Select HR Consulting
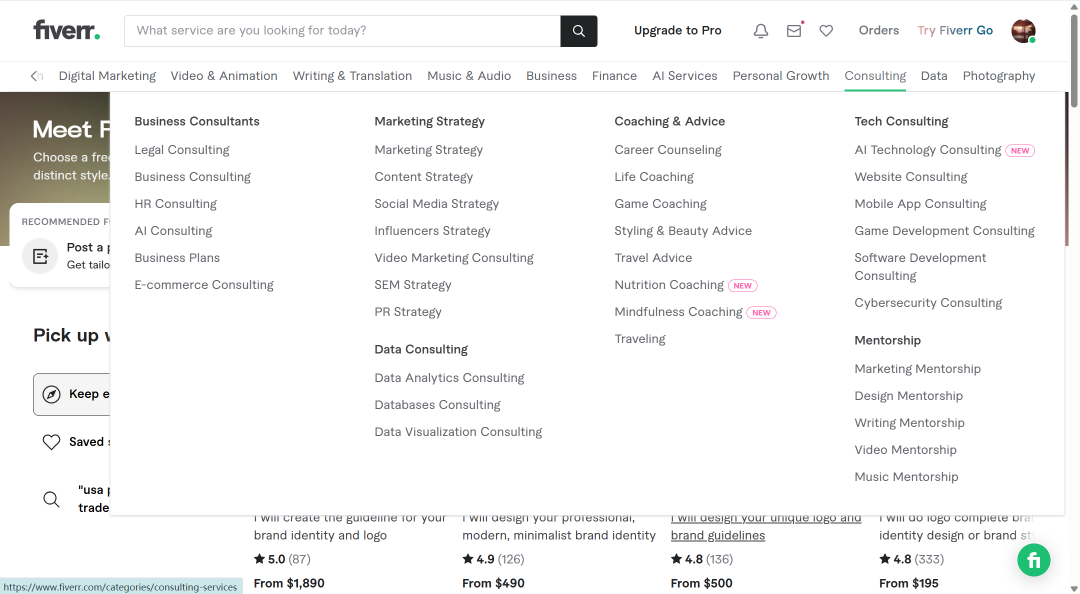Image resolution: width=1080 pixels, height=594 pixels. [176, 203]
